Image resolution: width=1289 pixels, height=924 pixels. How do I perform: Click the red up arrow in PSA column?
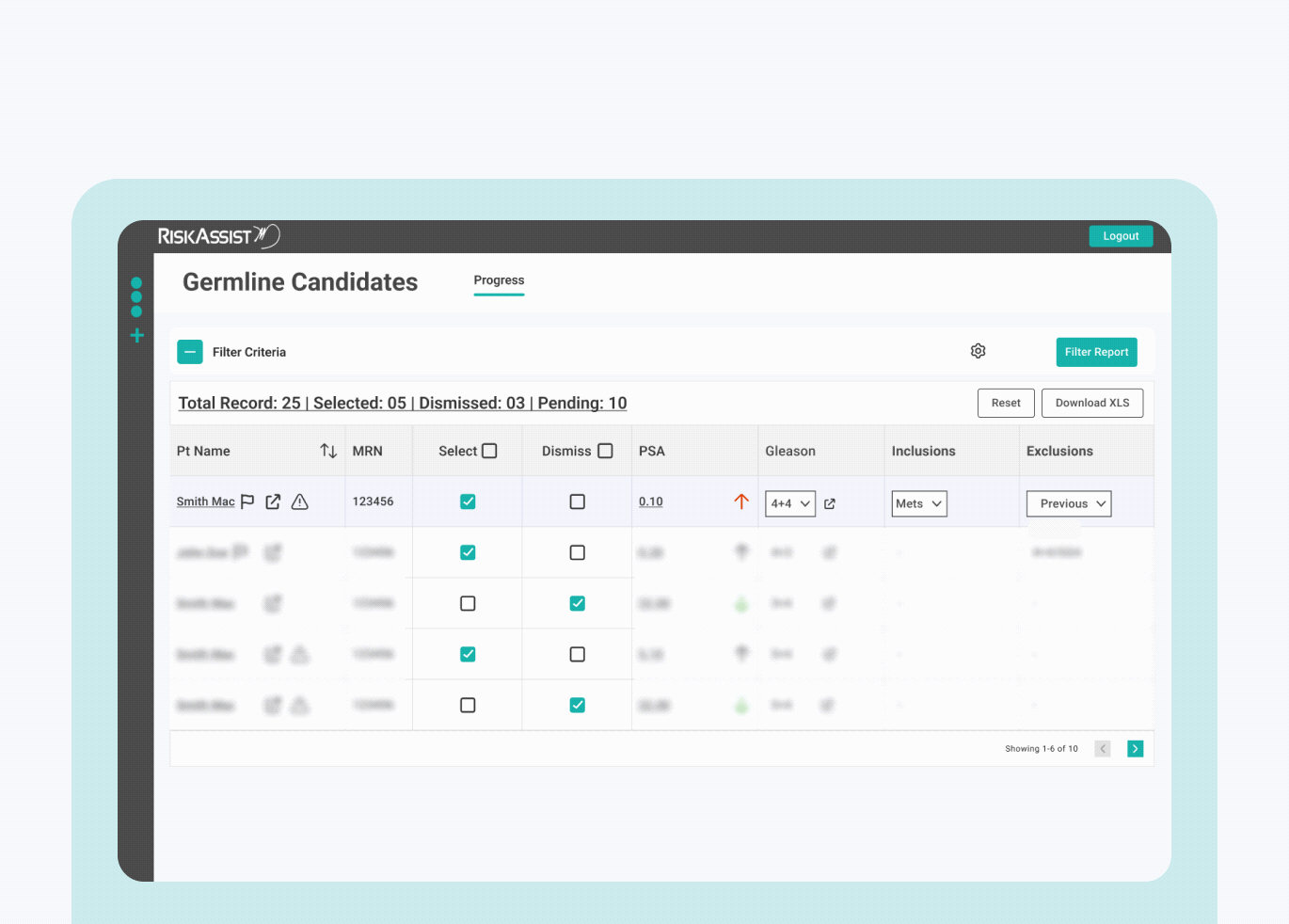coord(741,502)
